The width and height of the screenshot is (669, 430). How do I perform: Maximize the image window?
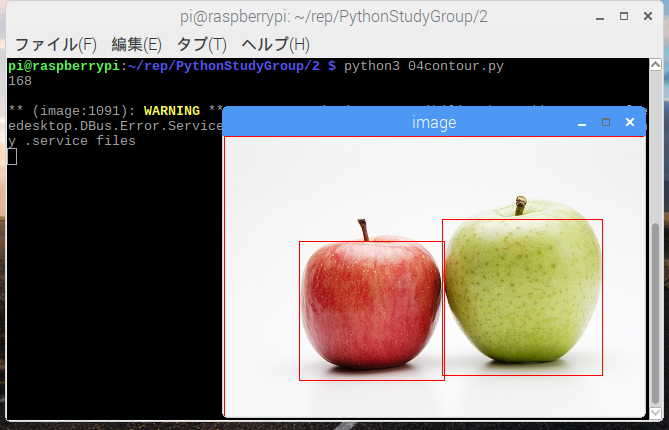(606, 122)
